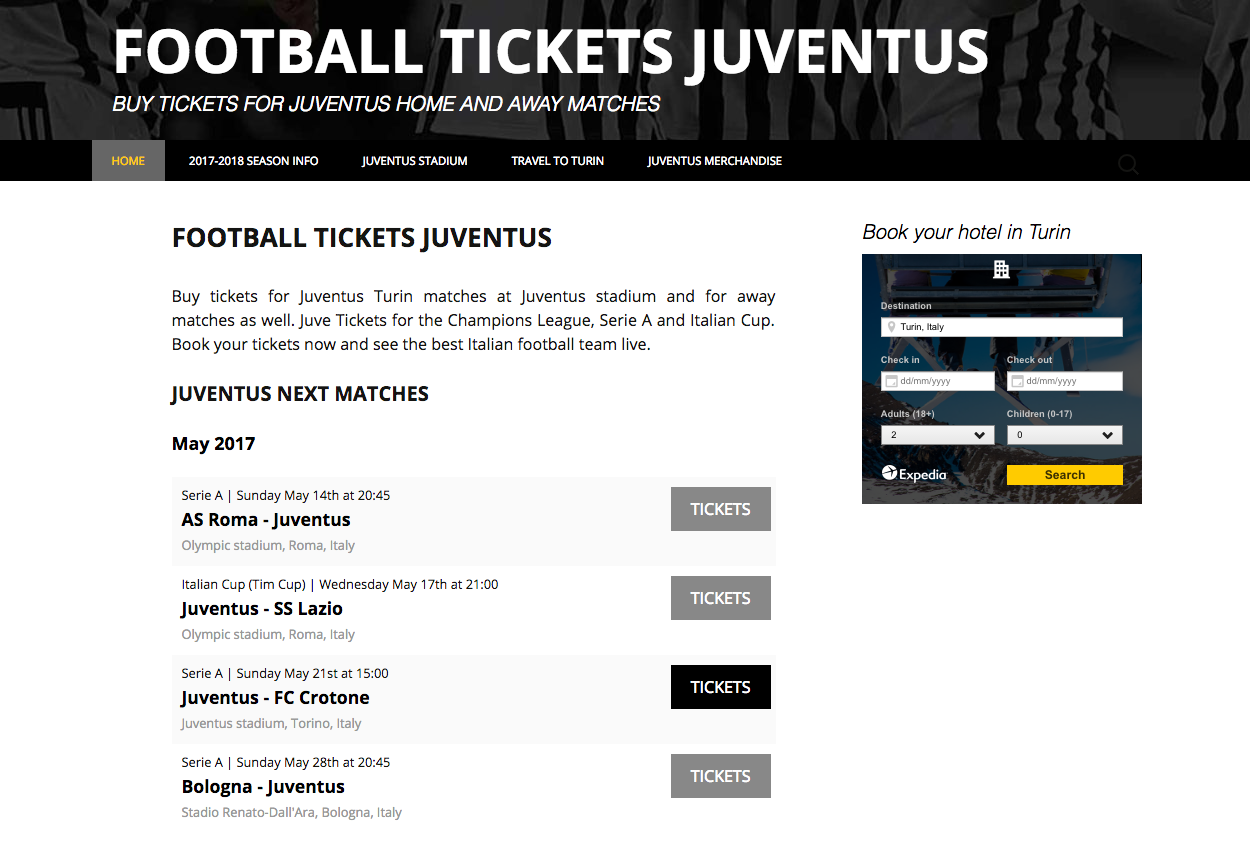
Task: Click the location pin icon in Destination
Action: [891, 327]
